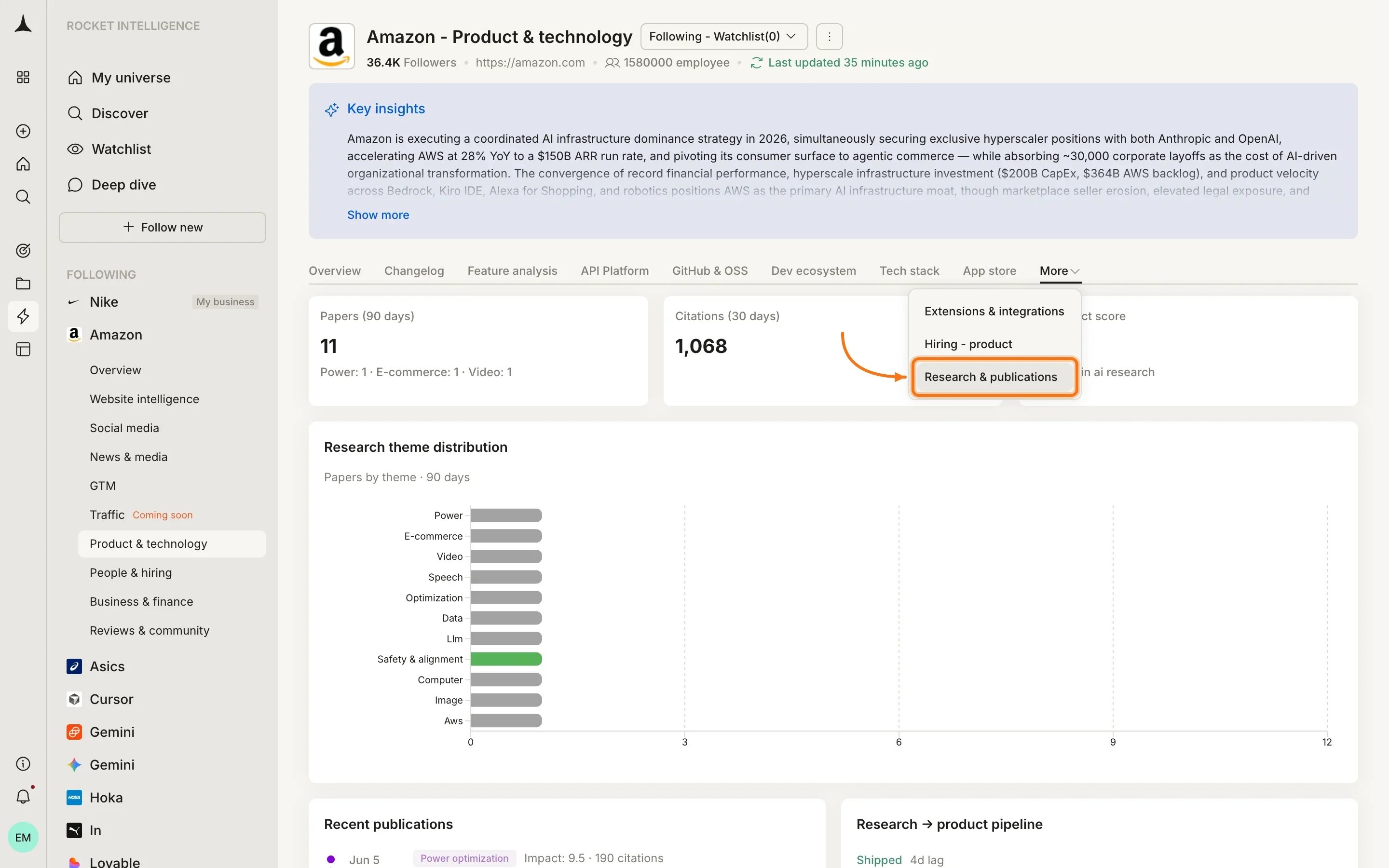The height and width of the screenshot is (868, 1389).
Task: Open the grid dashboard icon in left rail
Action: click(x=23, y=77)
